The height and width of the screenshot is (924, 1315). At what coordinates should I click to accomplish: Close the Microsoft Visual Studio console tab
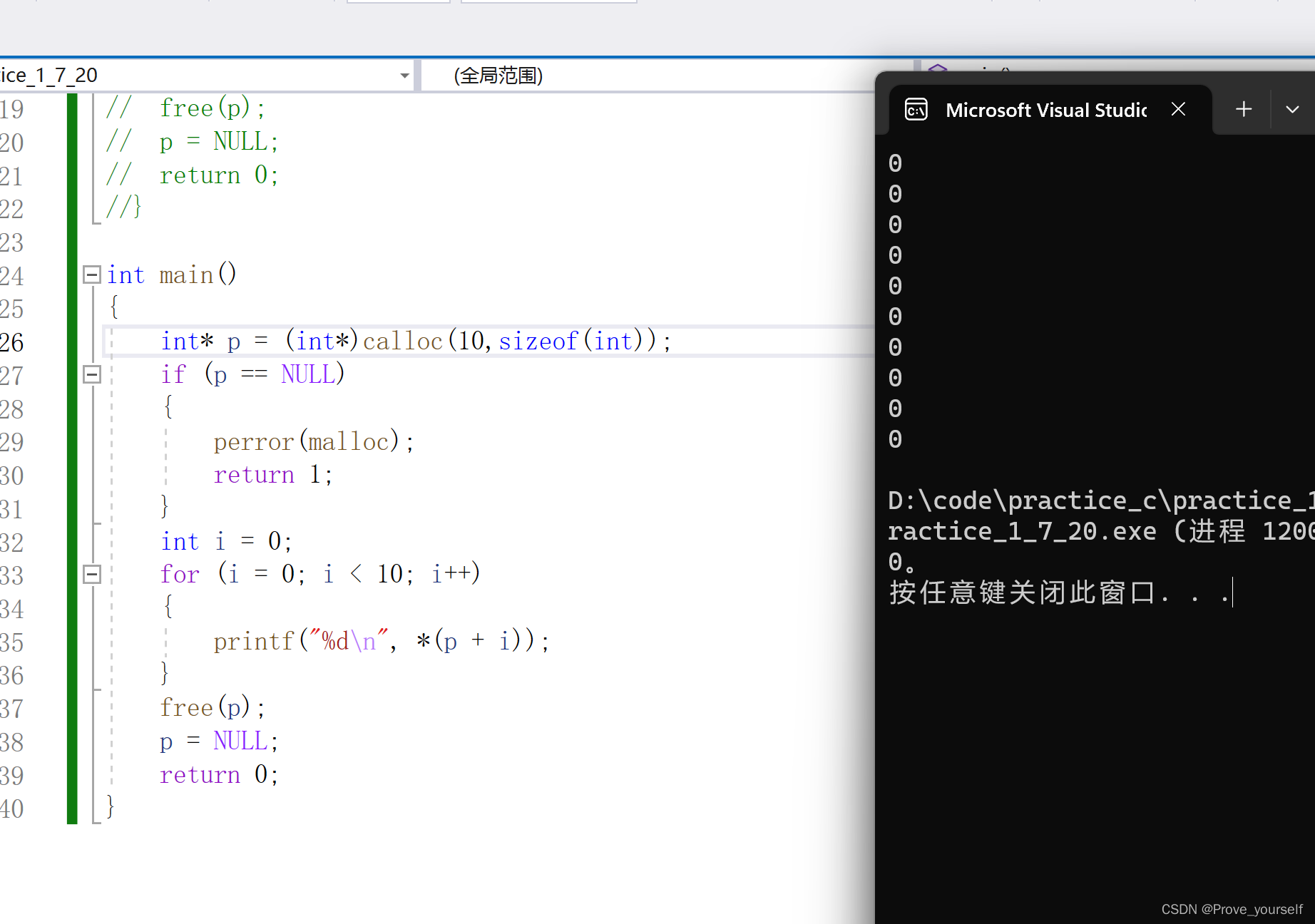click(1179, 109)
